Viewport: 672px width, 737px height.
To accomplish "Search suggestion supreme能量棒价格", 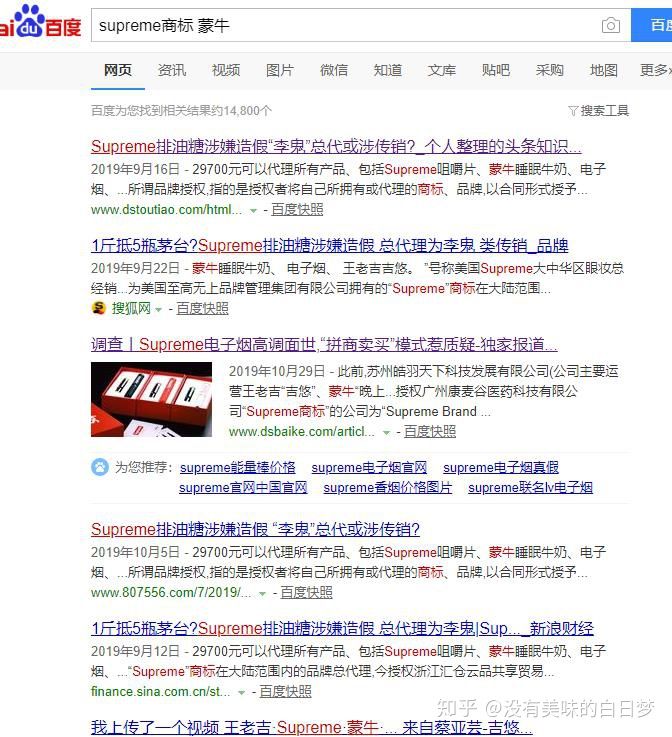I will point(238,468).
